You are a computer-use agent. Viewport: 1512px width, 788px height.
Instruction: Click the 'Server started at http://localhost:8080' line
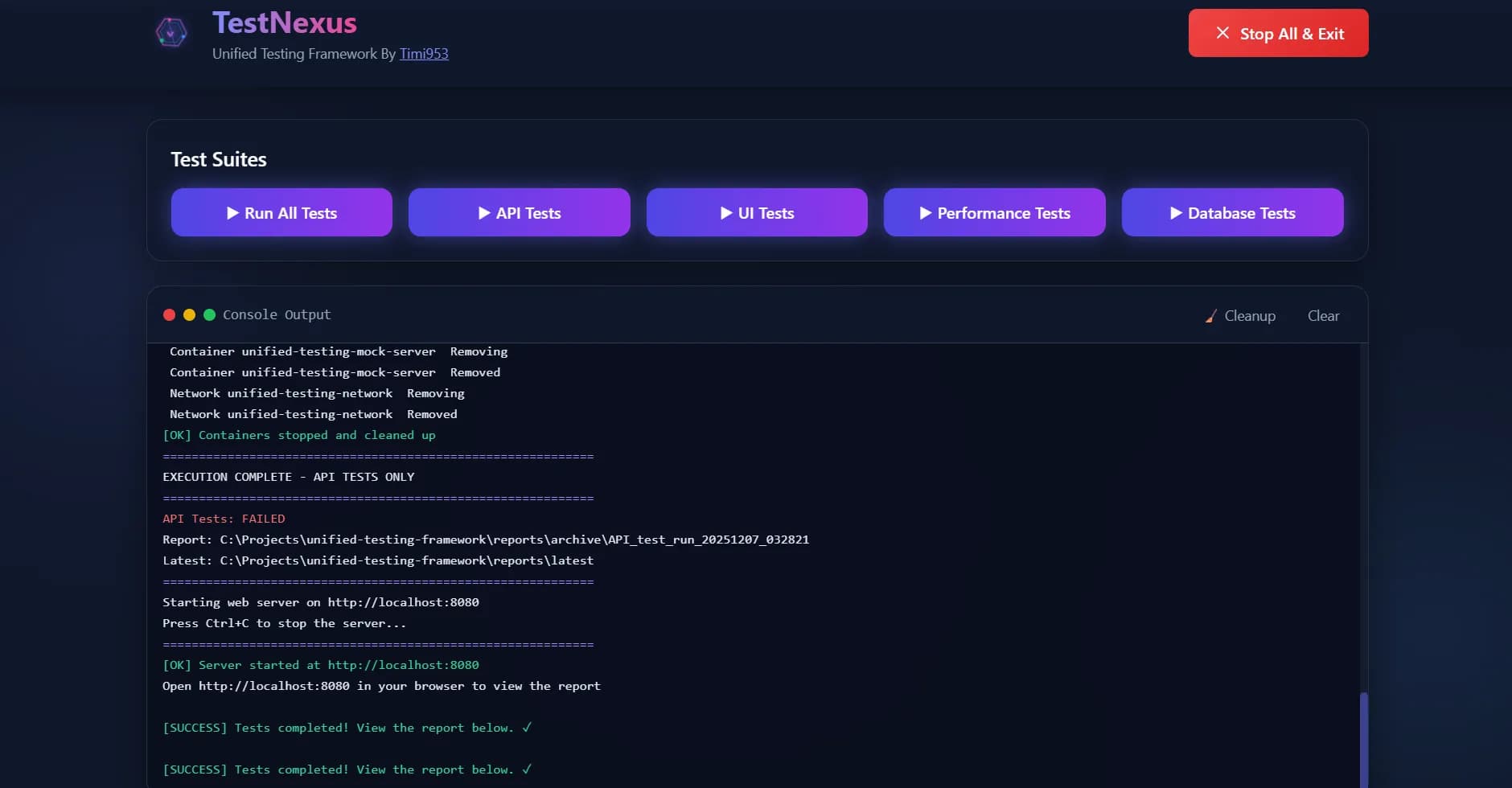[x=320, y=665]
